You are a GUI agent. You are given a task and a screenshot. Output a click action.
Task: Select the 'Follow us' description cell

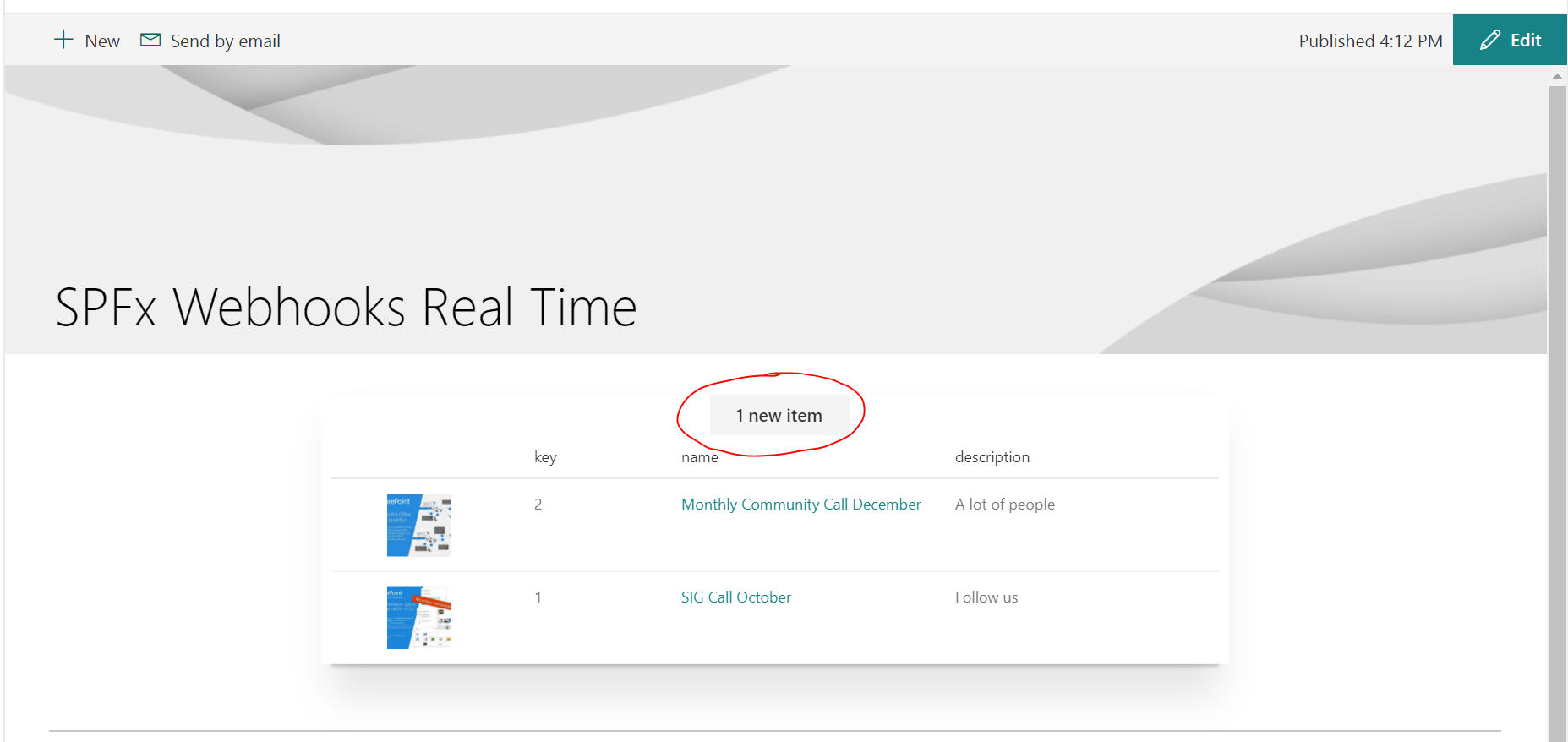coord(986,597)
